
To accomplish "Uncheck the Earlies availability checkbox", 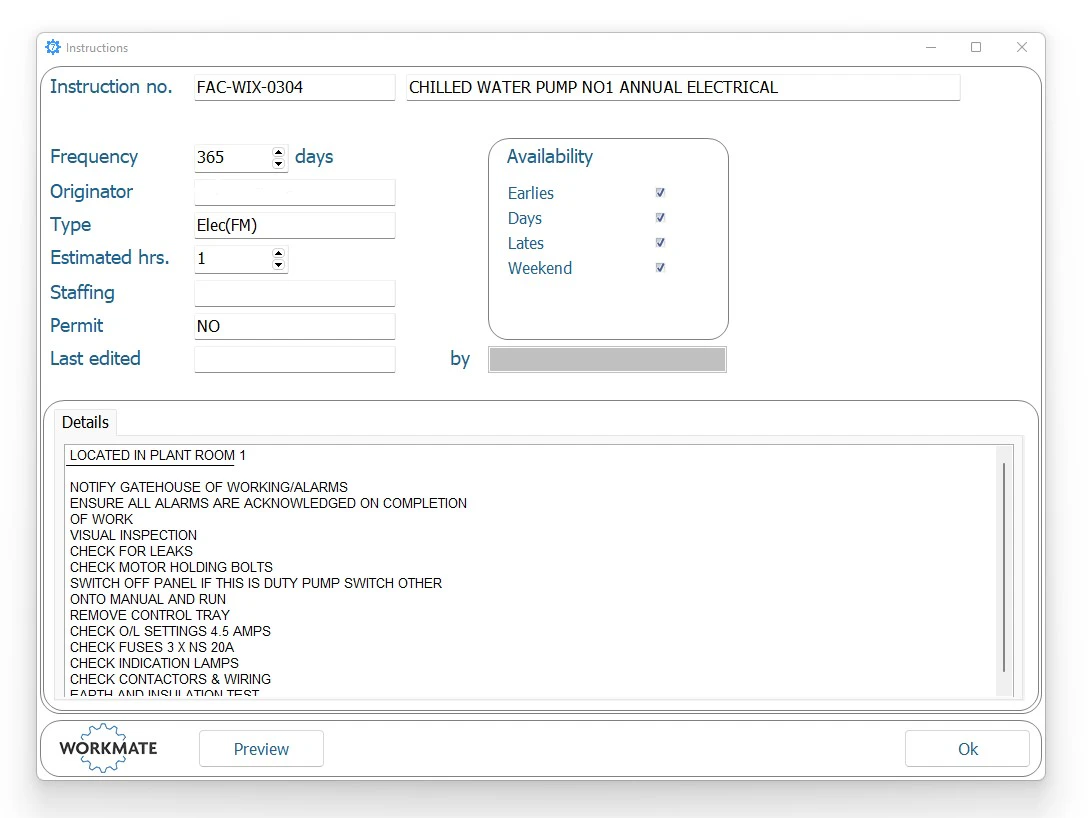I will pyautogui.click(x=659, y=192).
